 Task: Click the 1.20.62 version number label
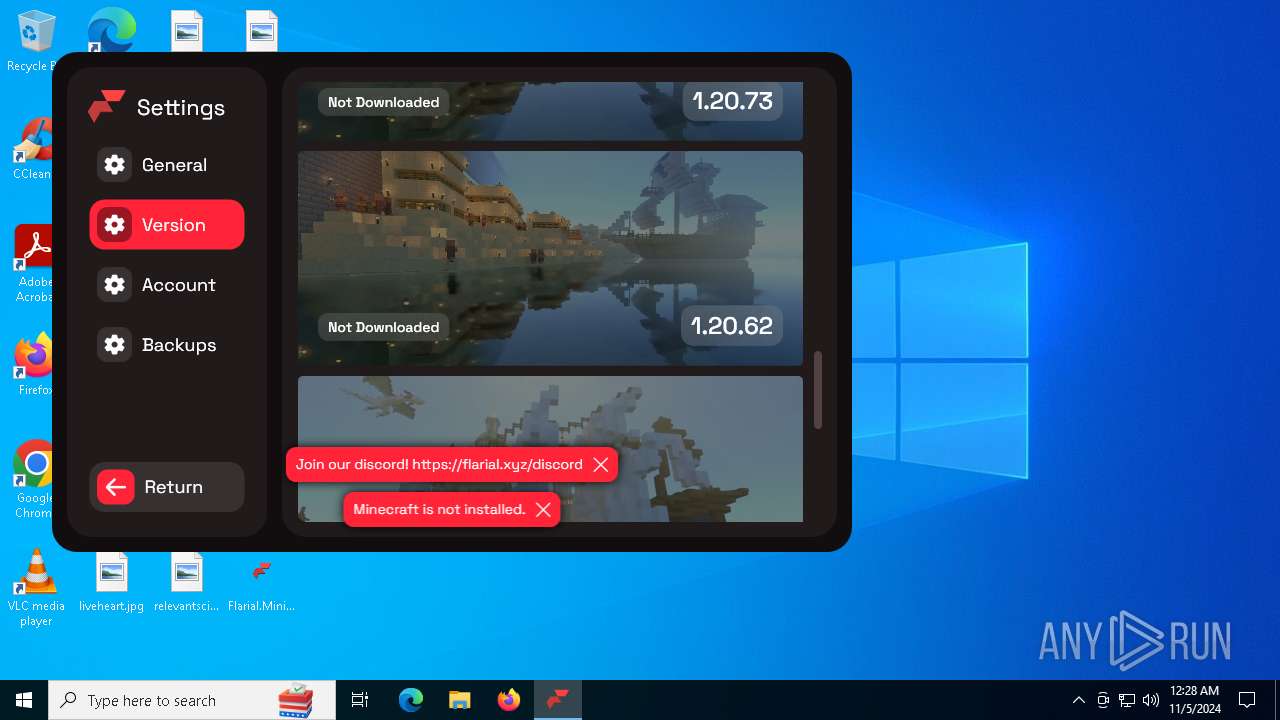732,326
